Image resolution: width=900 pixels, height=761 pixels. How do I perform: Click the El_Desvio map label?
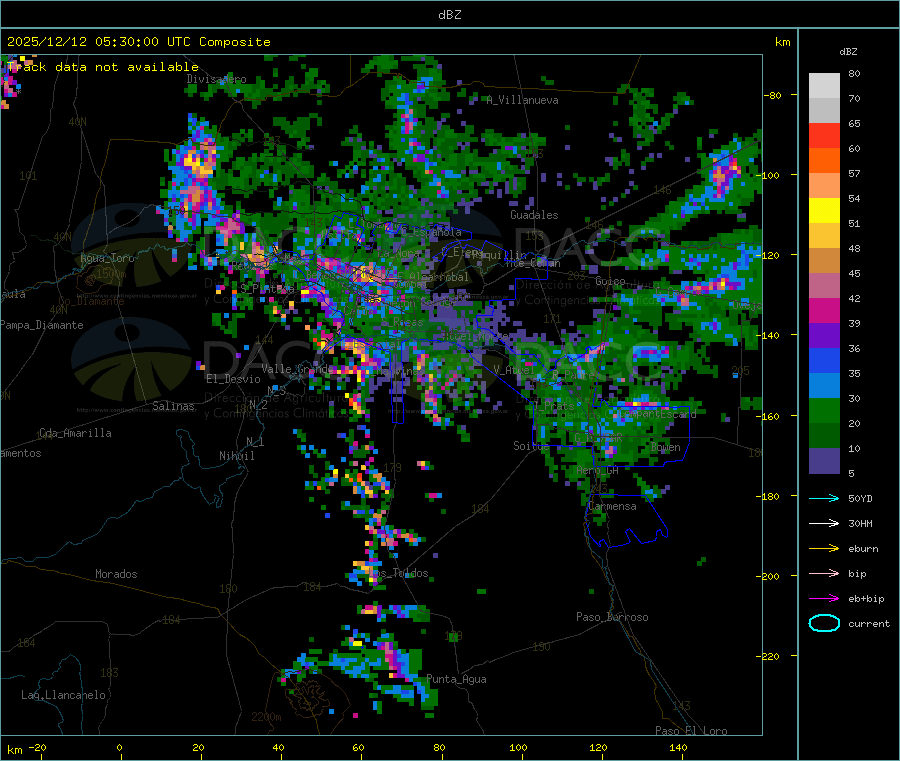click(233, 379)
